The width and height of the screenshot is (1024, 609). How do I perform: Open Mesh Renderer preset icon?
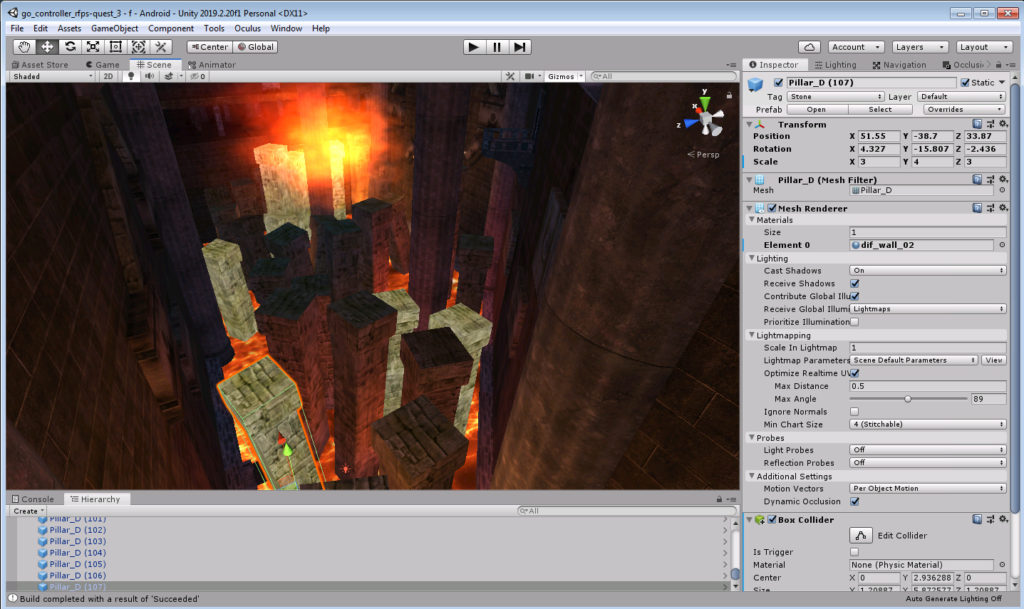pyautogui.click(x=991, y=208)
